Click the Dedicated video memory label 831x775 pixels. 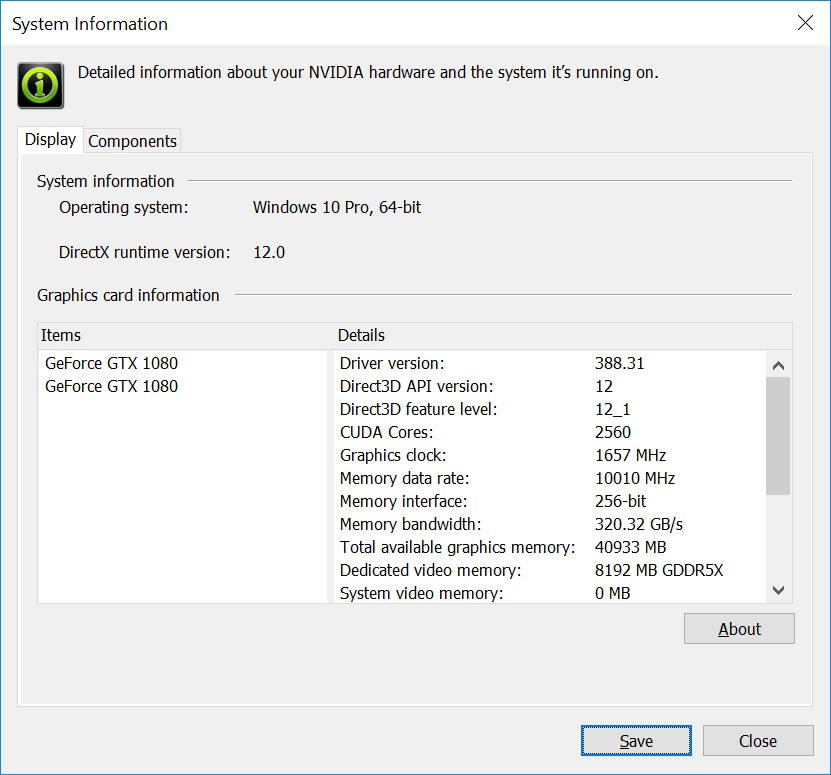430,570
